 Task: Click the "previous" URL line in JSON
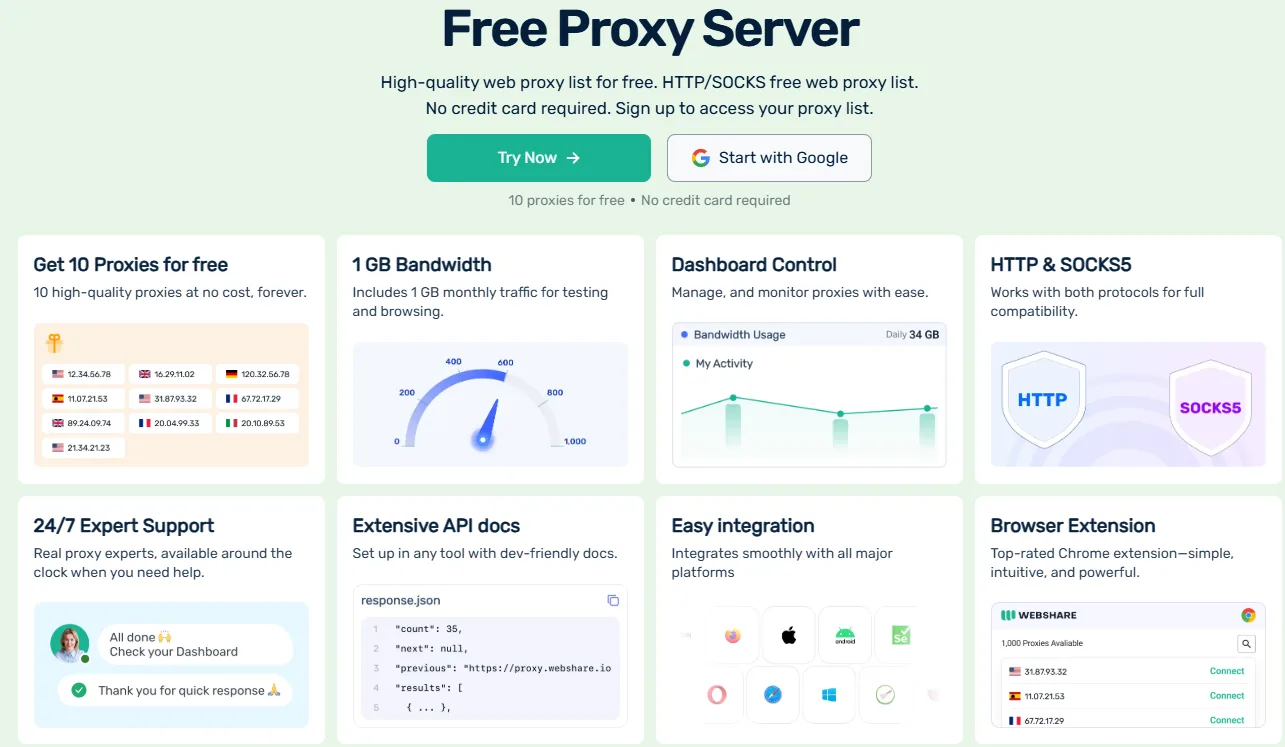503,668
